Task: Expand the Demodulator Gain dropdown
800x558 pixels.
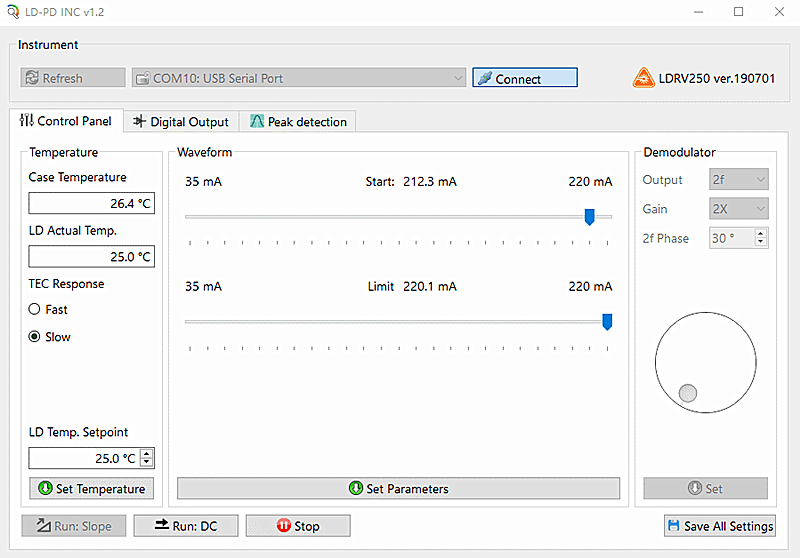Action: [x=738, y=209]
